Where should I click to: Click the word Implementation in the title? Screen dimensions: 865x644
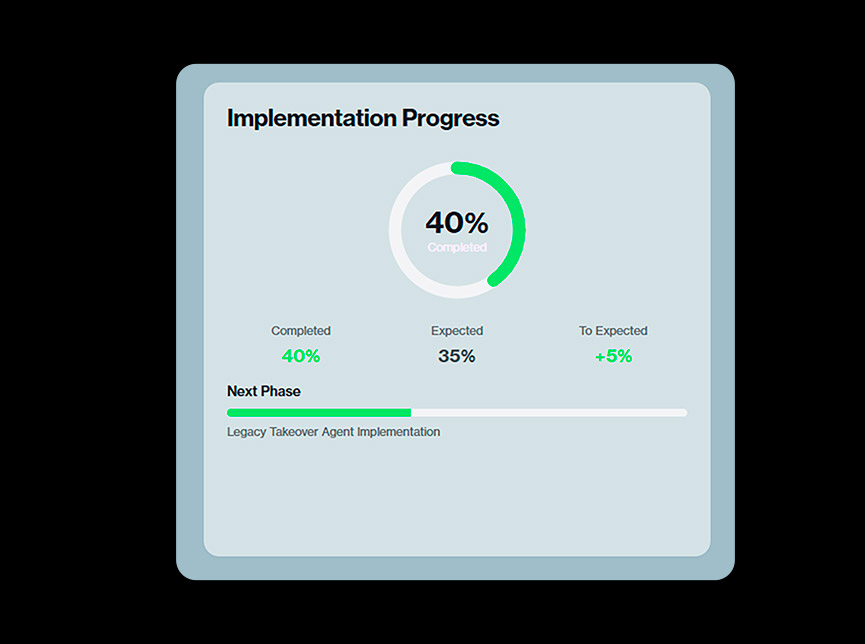(x=311, y=118)
